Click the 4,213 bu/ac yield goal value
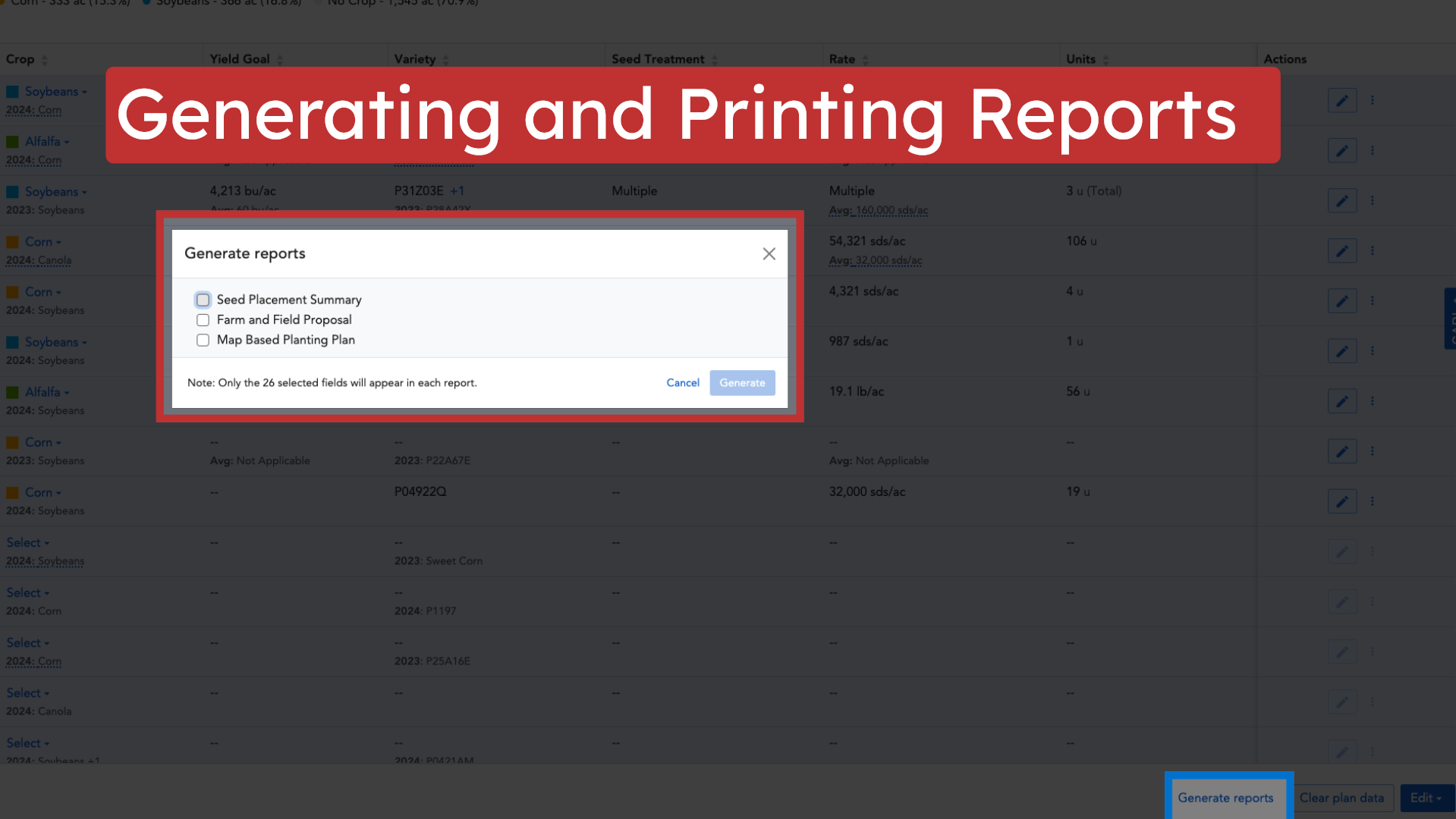 243,191
